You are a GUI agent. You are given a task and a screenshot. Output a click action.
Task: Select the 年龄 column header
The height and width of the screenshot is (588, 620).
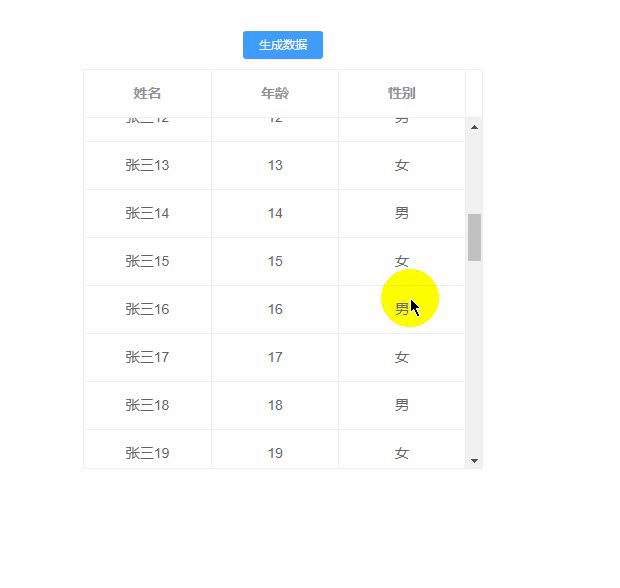tap(275, 94)
